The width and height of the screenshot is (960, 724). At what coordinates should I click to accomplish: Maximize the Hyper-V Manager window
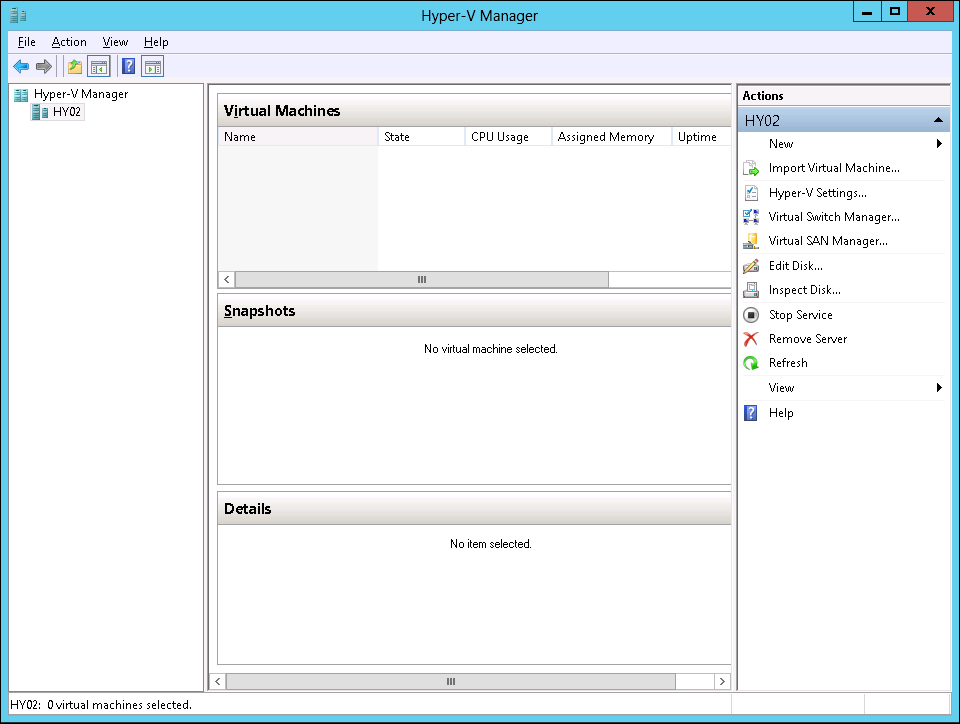pos(894,12)
